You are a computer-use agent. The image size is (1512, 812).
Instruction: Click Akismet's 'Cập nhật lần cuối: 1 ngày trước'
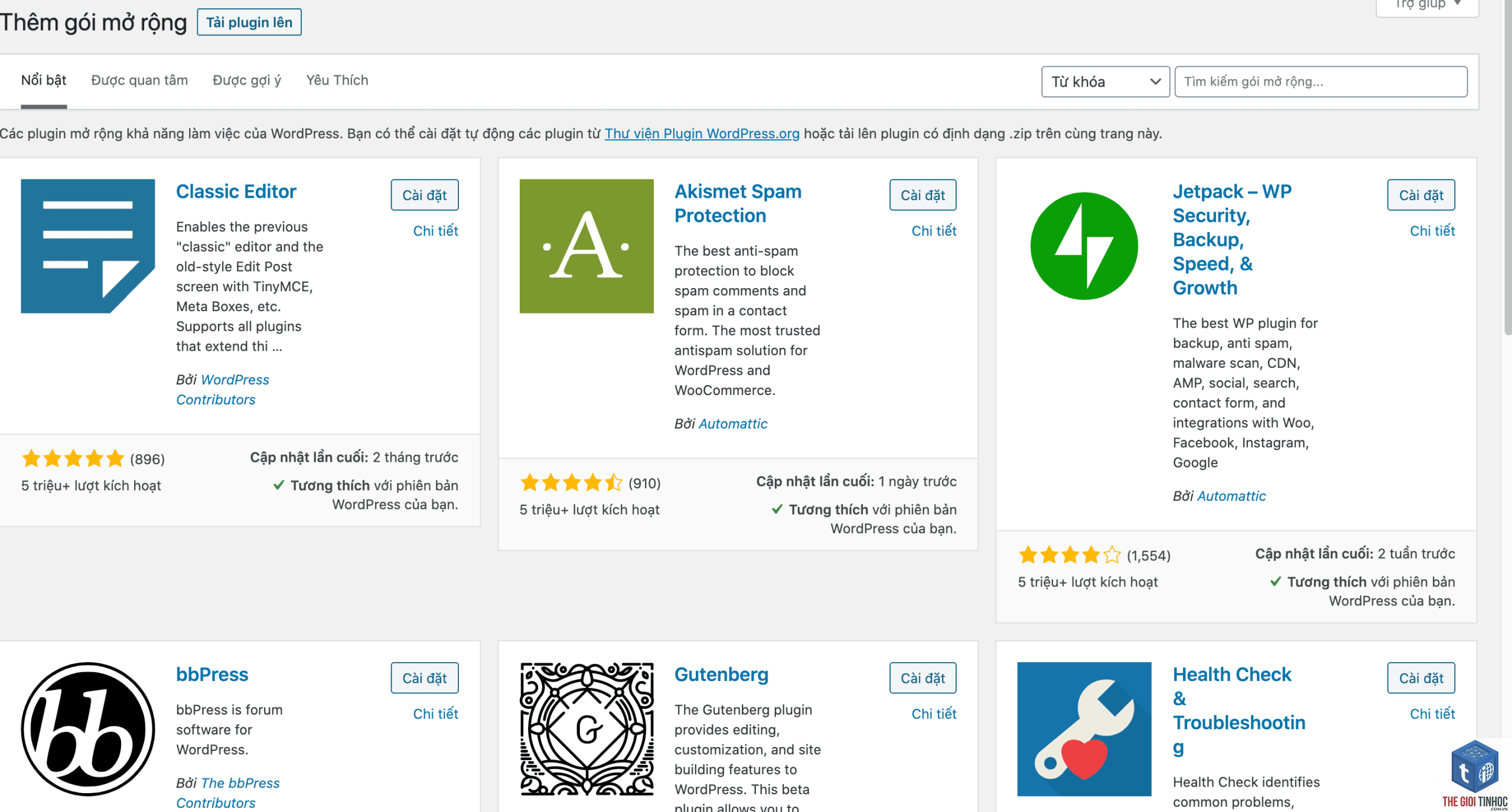coord(856,481)
